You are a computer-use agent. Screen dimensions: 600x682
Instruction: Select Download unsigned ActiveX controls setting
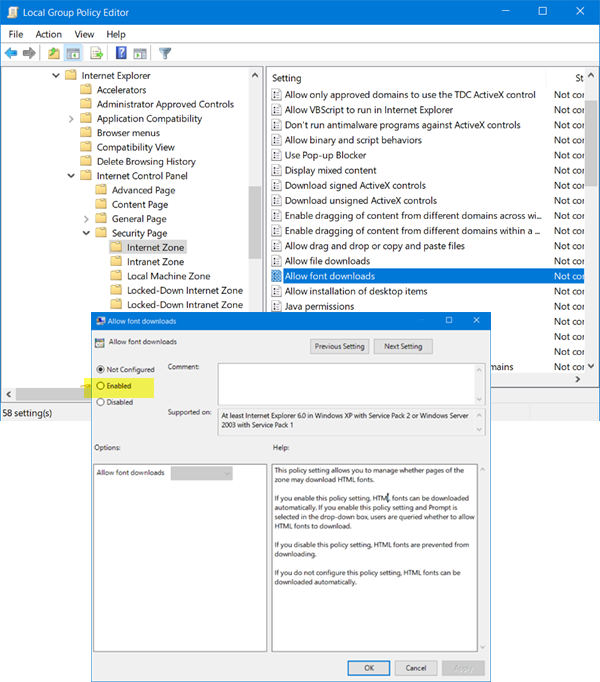click(x=361, y=201)
